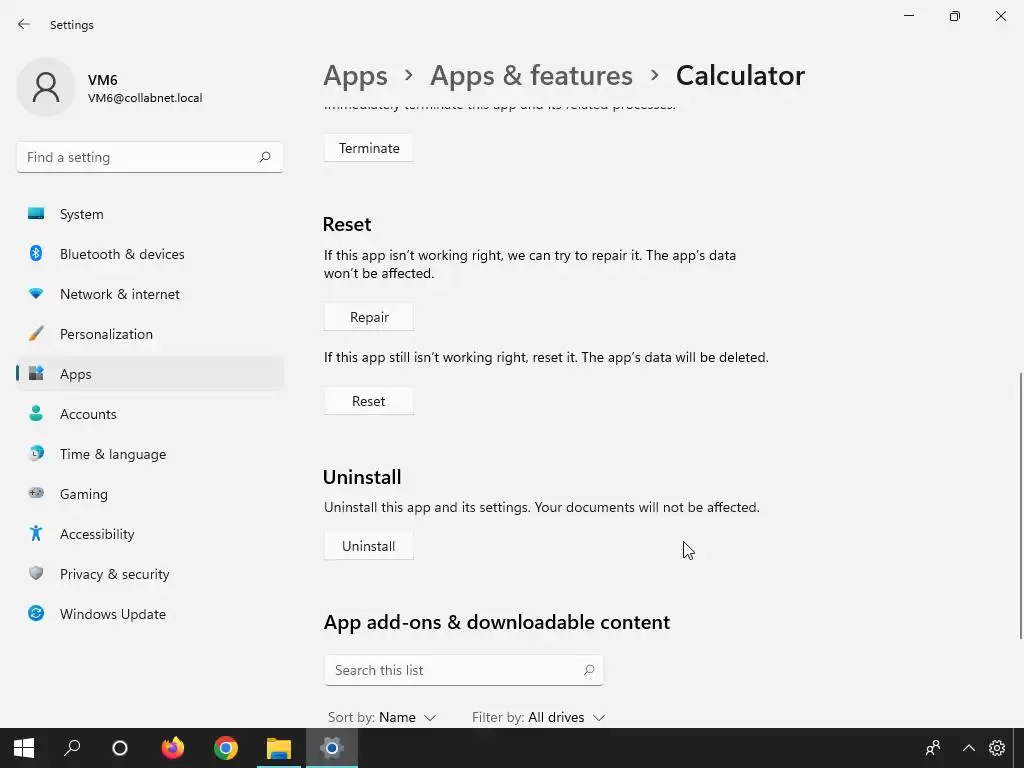The image size is (1024, 768).
Task: Open Cortana circle on taskbar
Action: pyautogui.click(x=120, y=748)
